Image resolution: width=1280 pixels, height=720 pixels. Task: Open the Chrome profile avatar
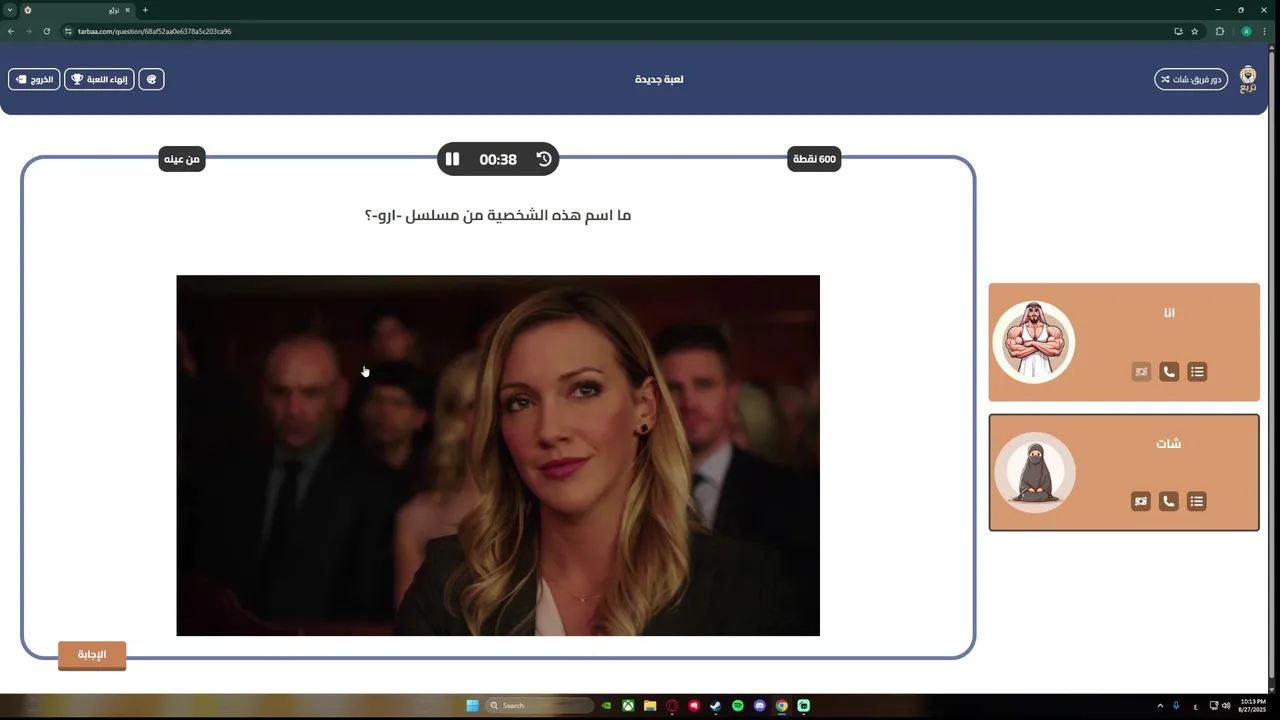1246,31
